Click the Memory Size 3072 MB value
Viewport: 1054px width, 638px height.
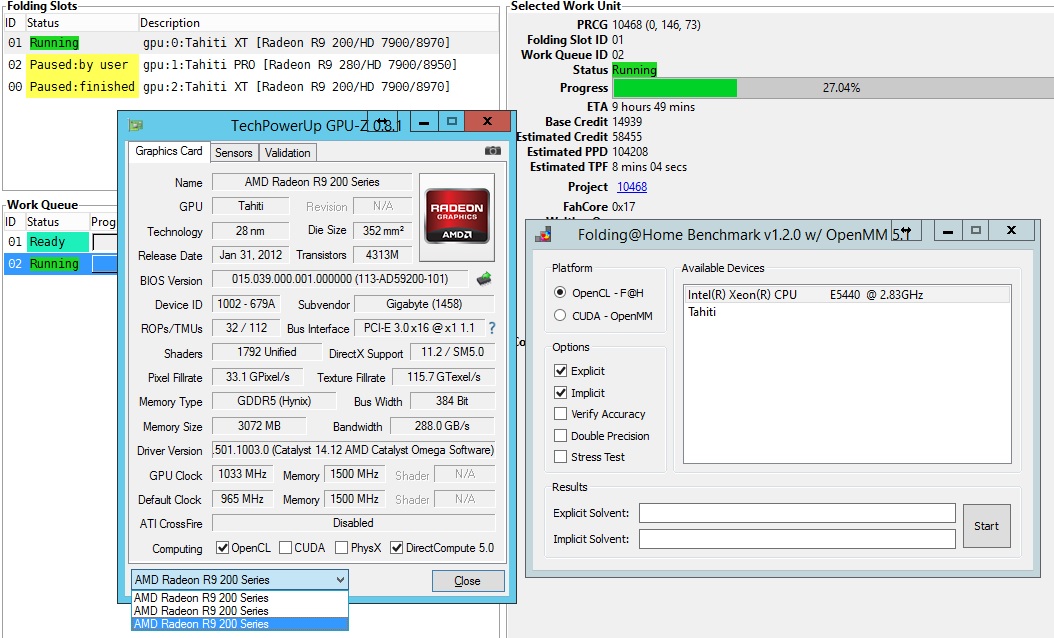[259, 426]
